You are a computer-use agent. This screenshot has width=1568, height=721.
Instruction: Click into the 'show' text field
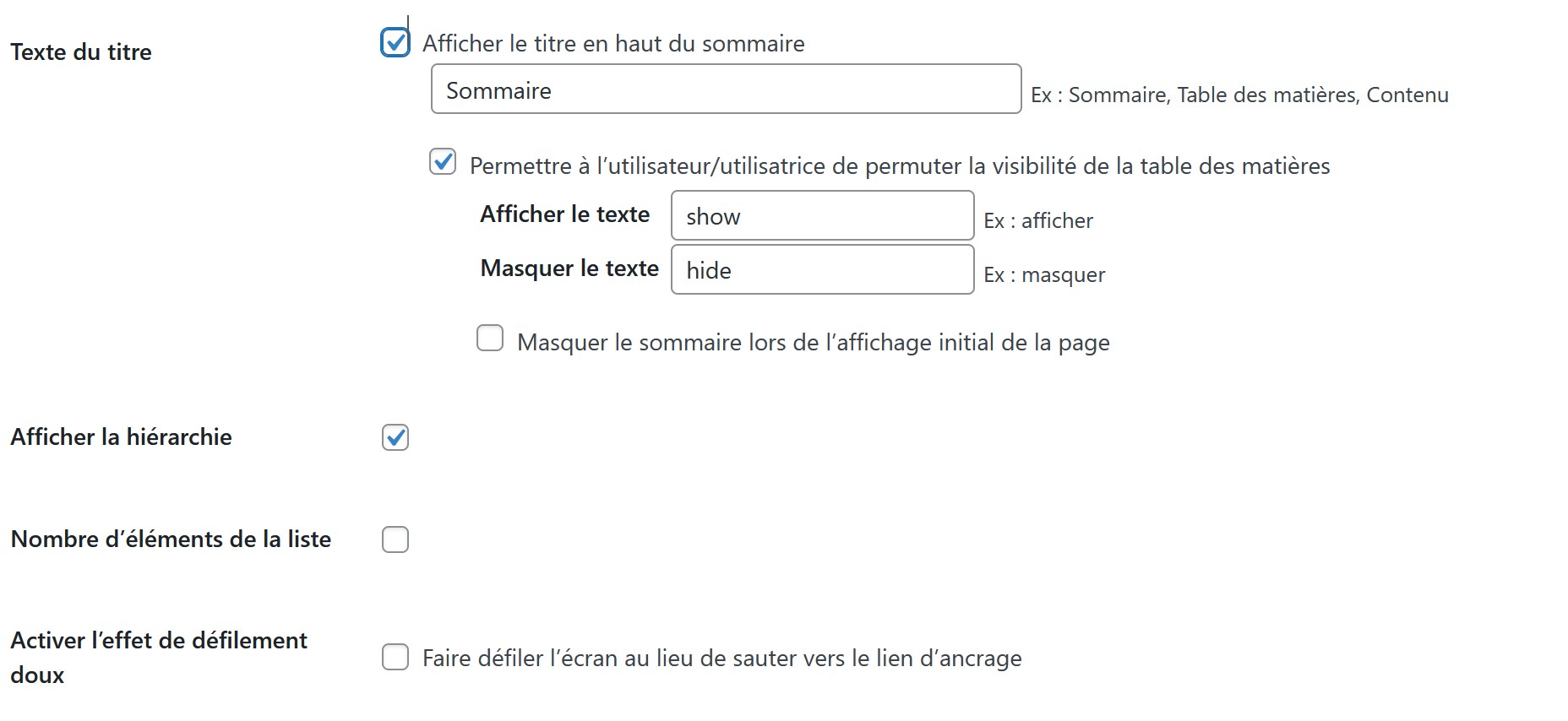tap(822, 216)
